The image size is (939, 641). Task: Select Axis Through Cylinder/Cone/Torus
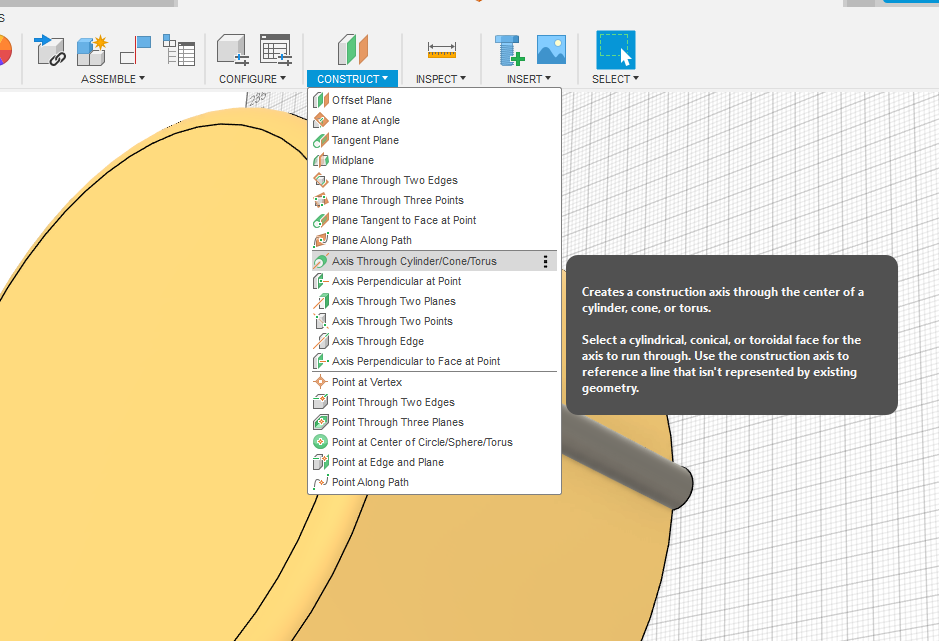[x=414, y=261]
